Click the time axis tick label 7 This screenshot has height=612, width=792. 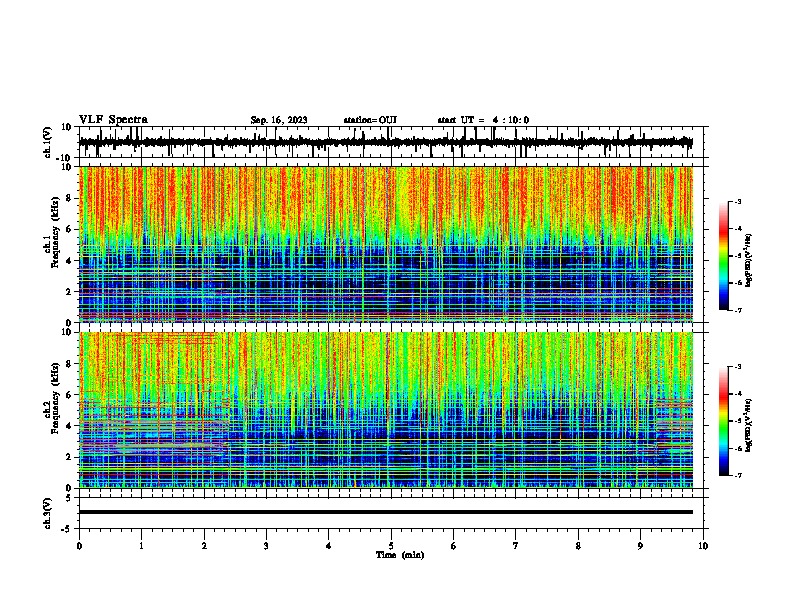pos(516,546)
